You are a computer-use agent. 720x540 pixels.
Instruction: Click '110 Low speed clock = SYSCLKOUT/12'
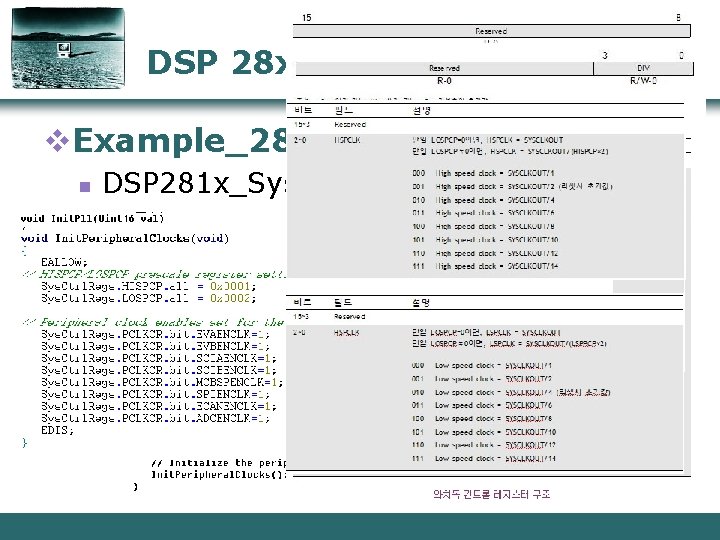[484, 445]
